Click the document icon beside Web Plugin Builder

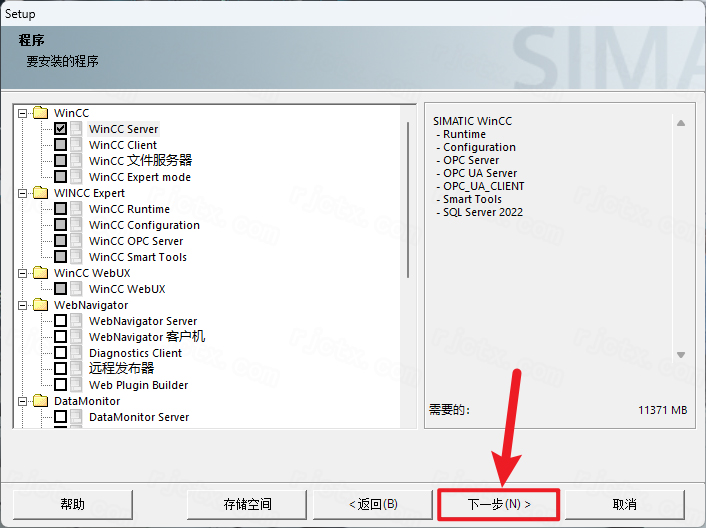77,385
